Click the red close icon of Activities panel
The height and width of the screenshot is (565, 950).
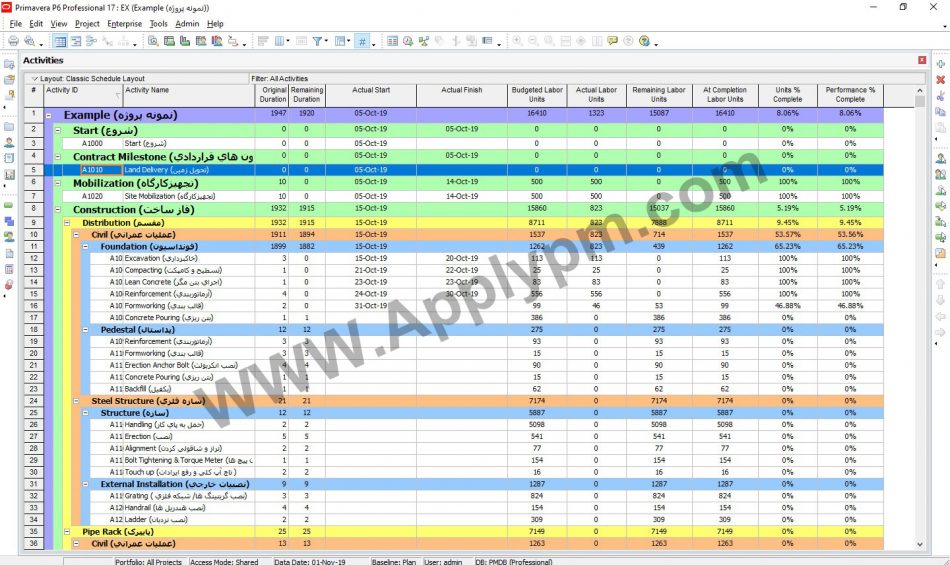tap(922, 60)
